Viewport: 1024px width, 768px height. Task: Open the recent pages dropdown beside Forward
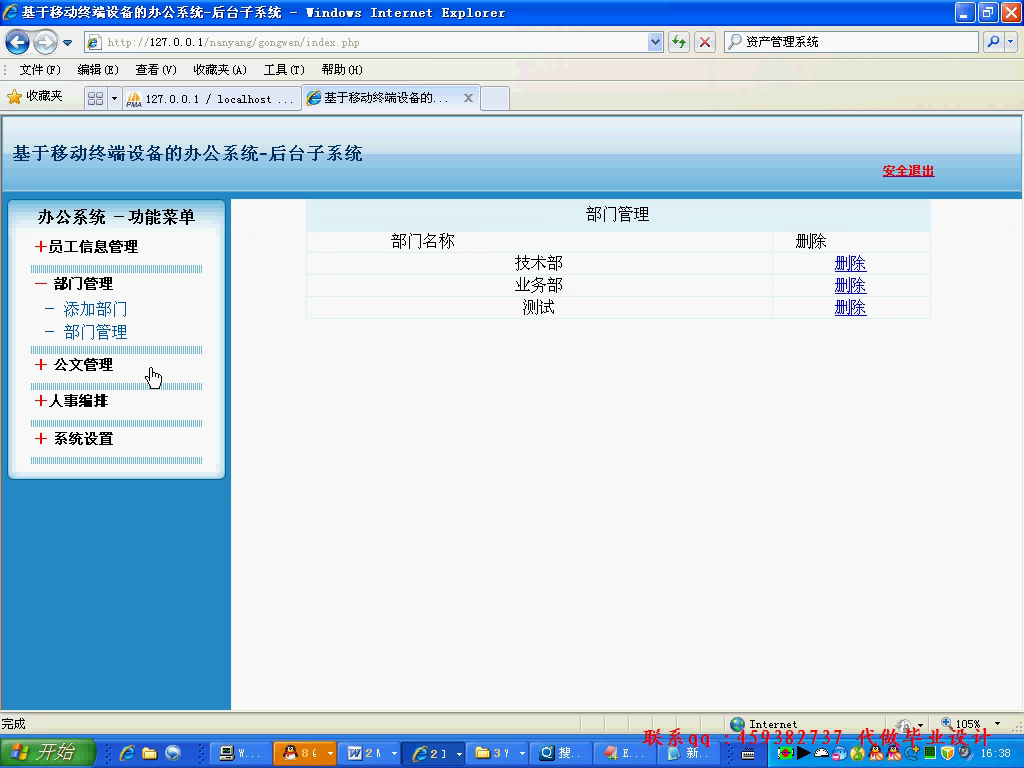pyautogui.click(x=67, y=43)
